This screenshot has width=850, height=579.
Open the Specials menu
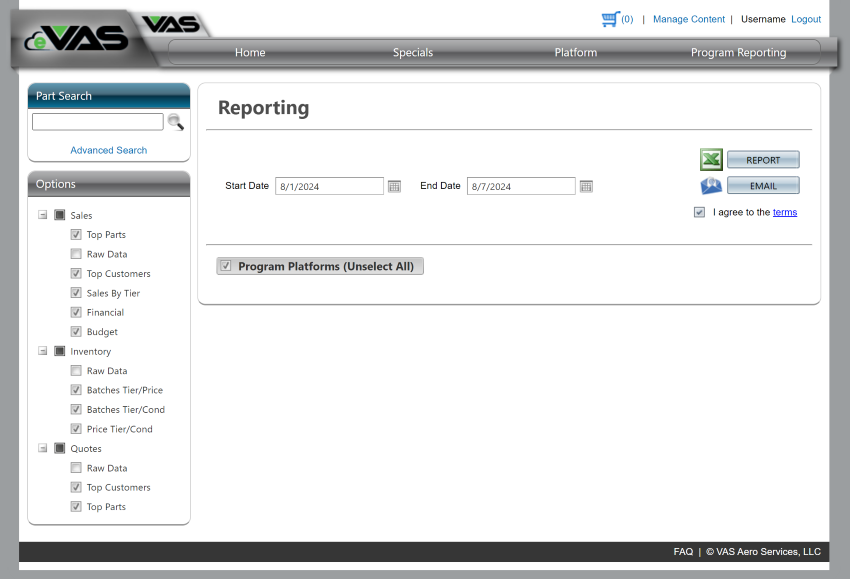click(x=413, y=53)
